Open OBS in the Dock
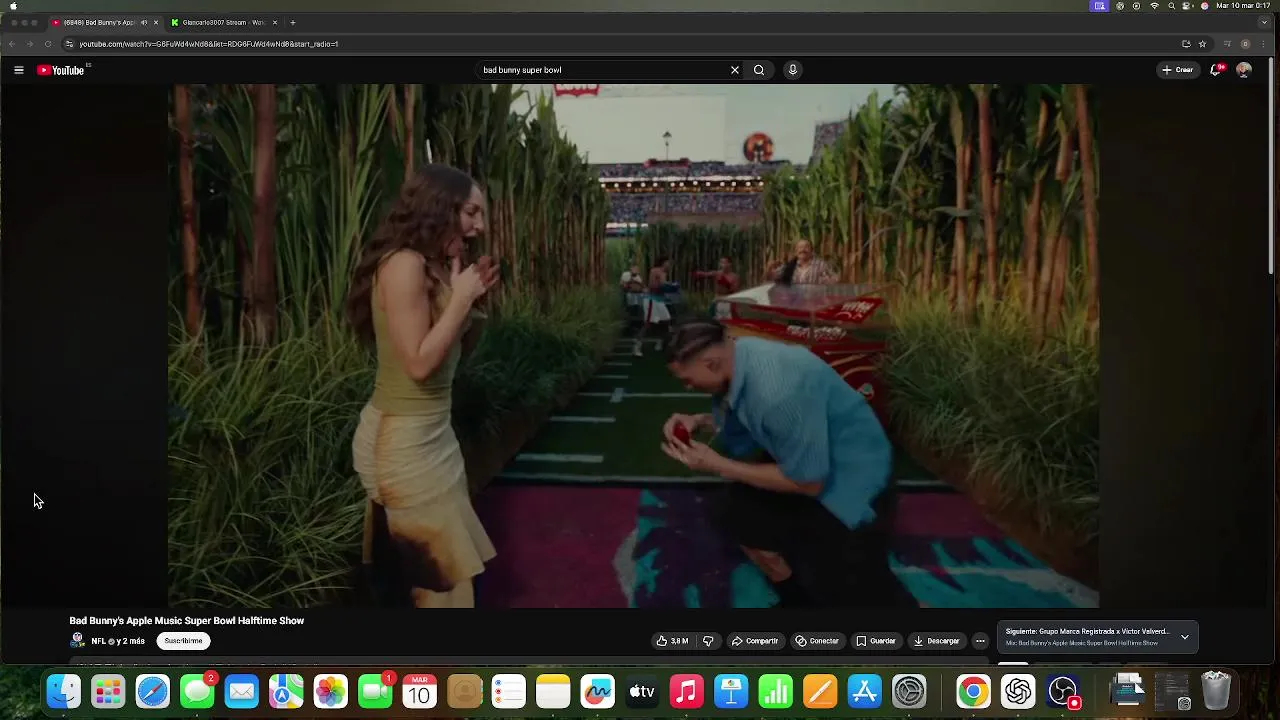 pos(1063,692)
